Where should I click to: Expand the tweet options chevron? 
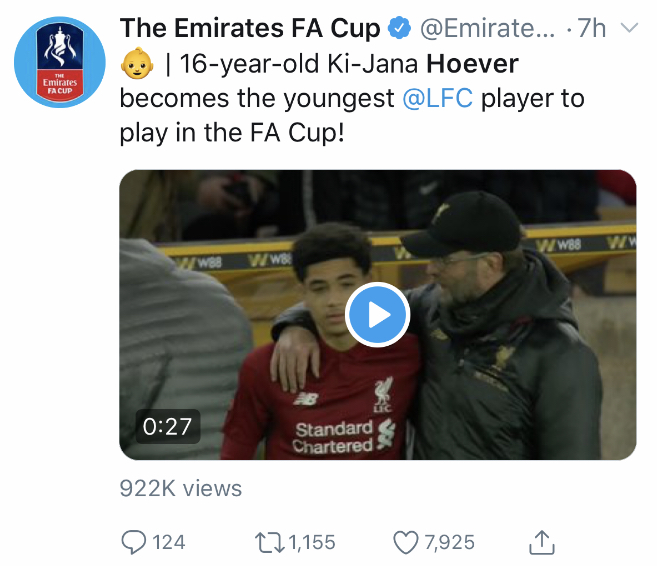629,29
